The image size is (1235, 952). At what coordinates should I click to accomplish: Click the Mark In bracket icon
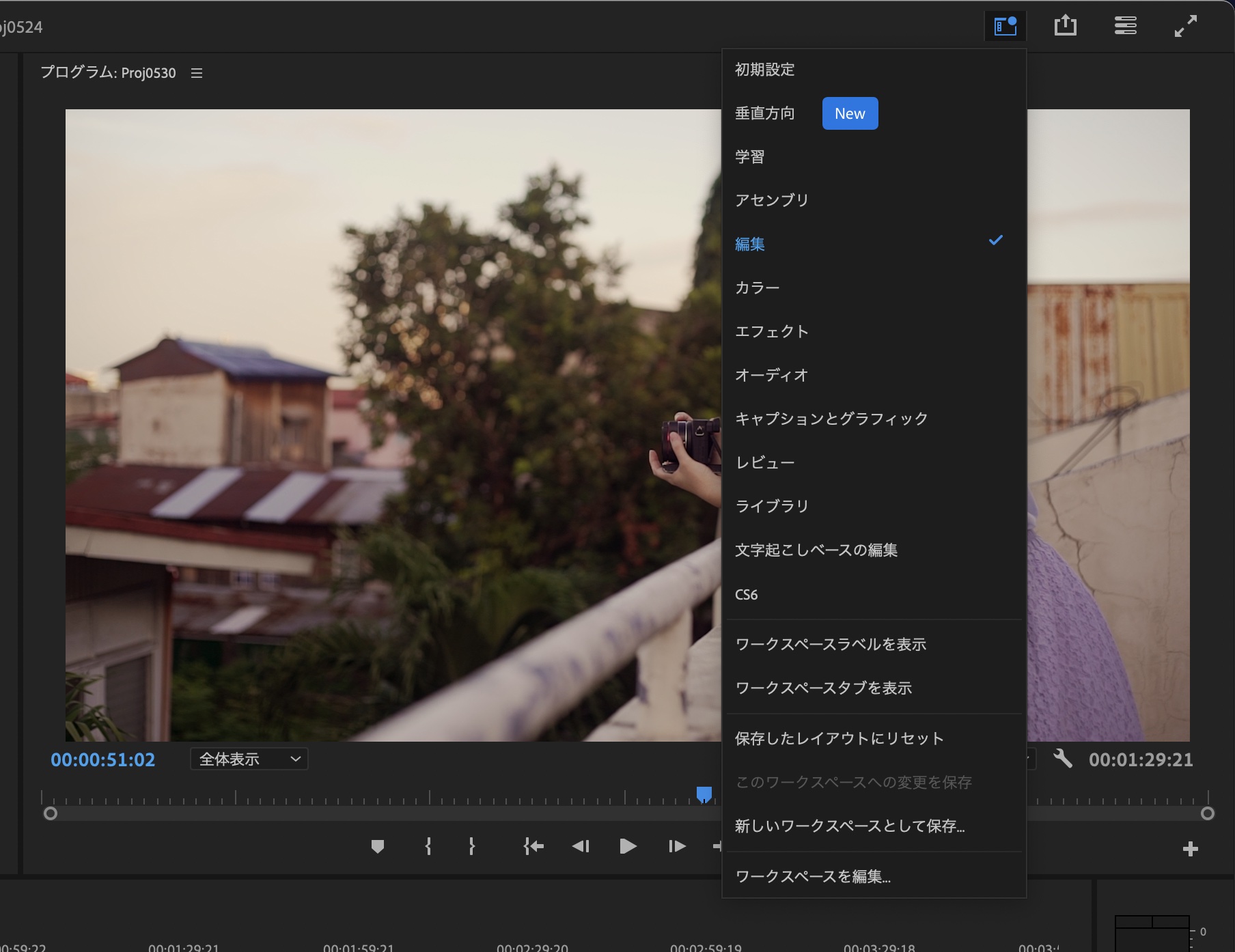(x=428, y=847)
